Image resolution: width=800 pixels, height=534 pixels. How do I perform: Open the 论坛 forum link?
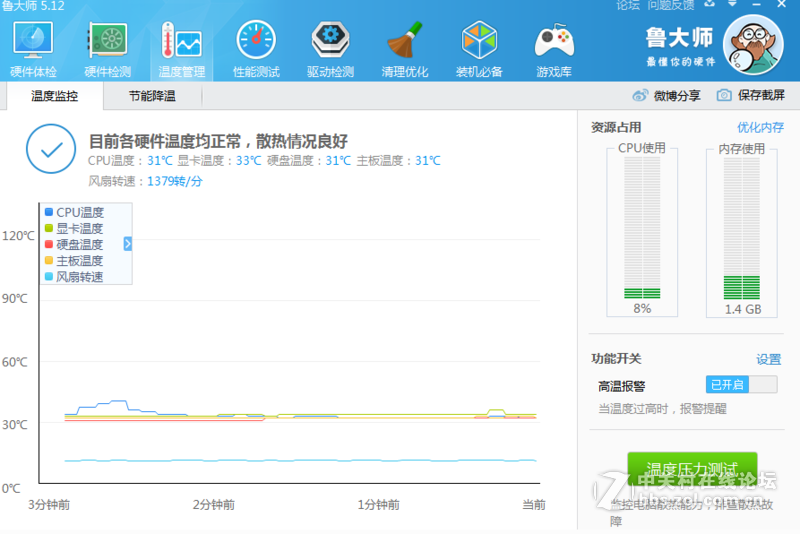[628, 5]
